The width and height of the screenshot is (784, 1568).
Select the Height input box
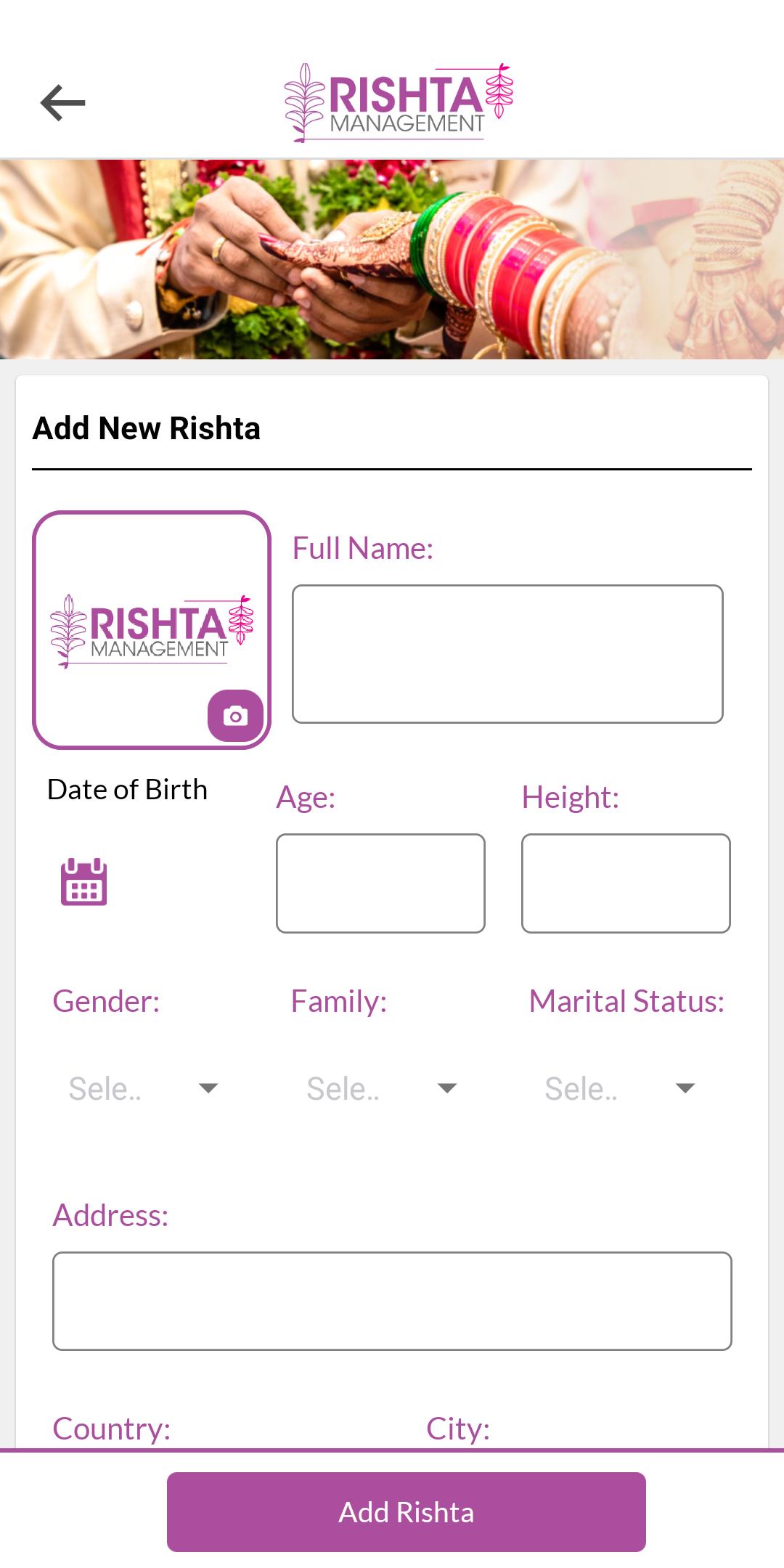pos(626,883)
